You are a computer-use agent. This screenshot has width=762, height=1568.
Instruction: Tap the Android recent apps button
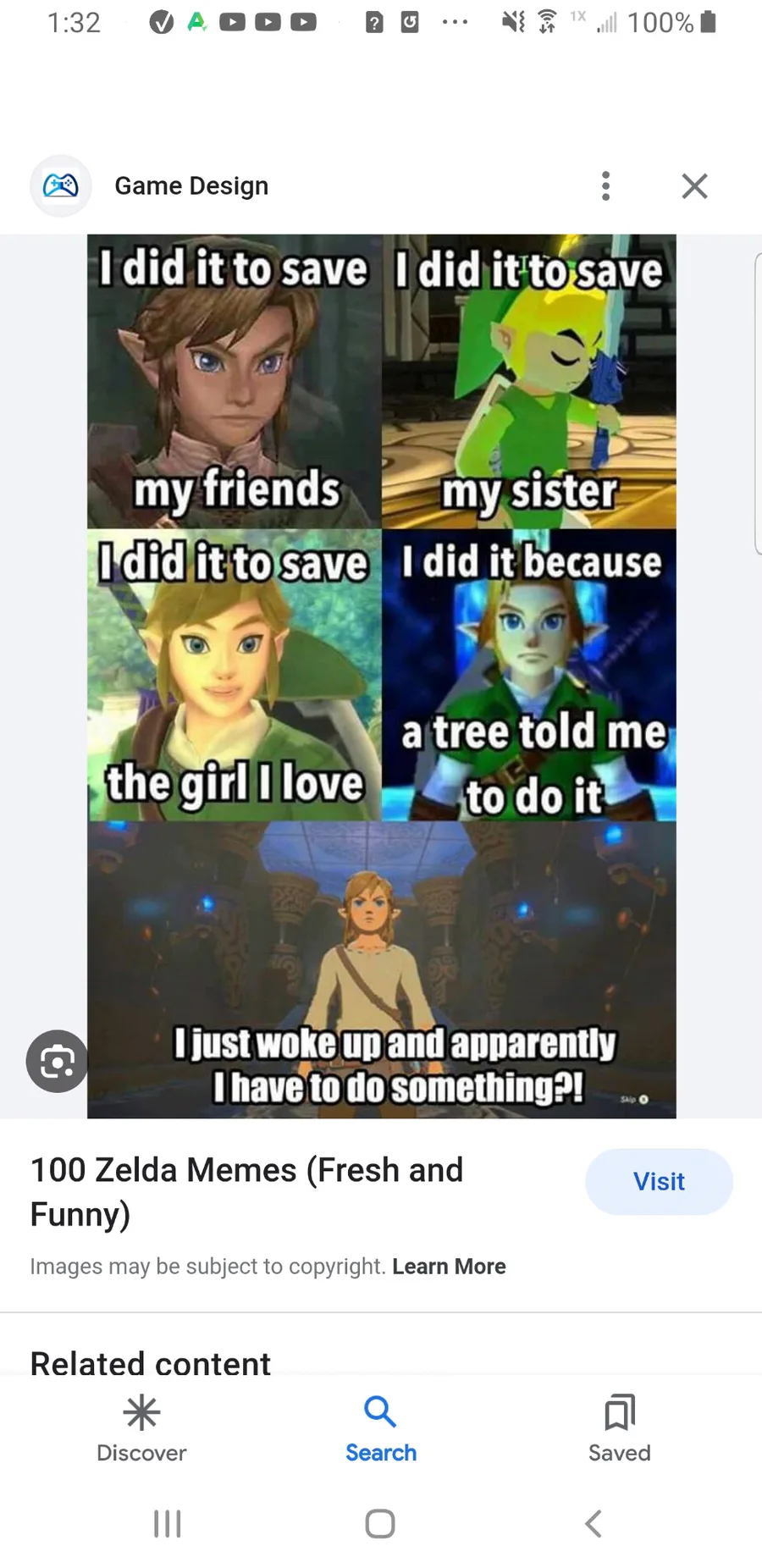[x=168, y=1523]
